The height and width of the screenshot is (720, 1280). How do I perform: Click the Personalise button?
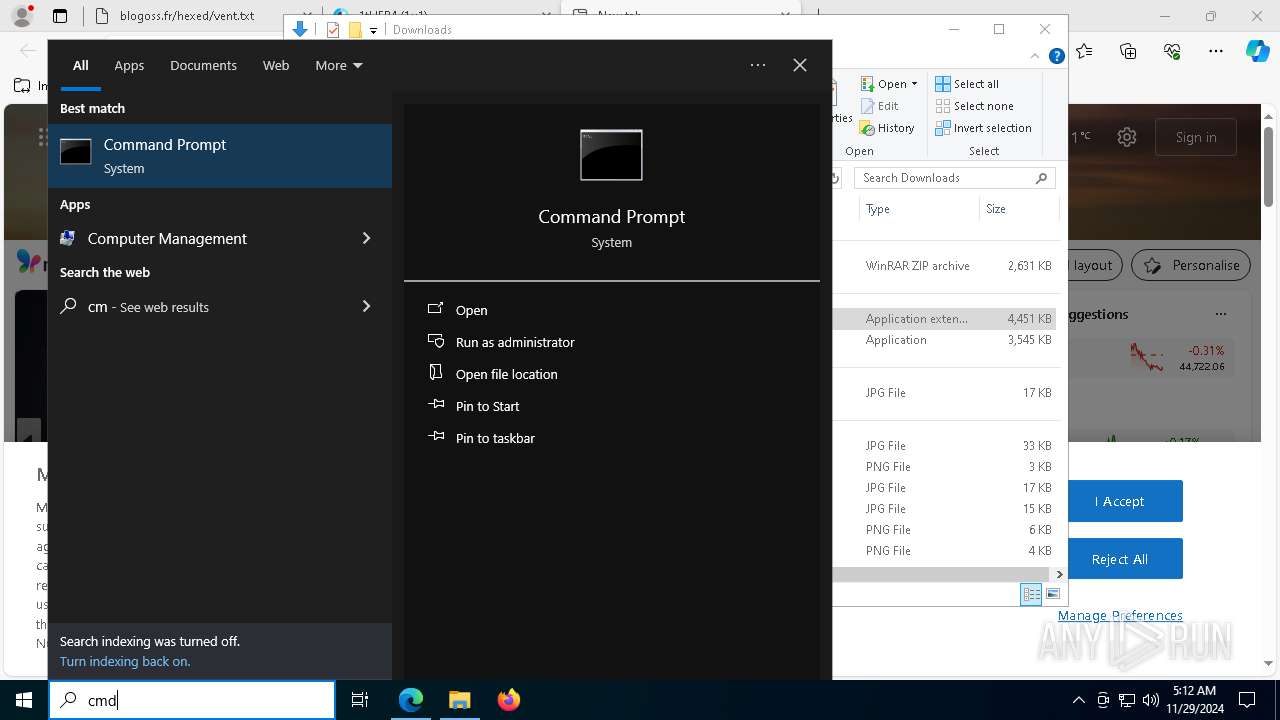(1190, 265)
